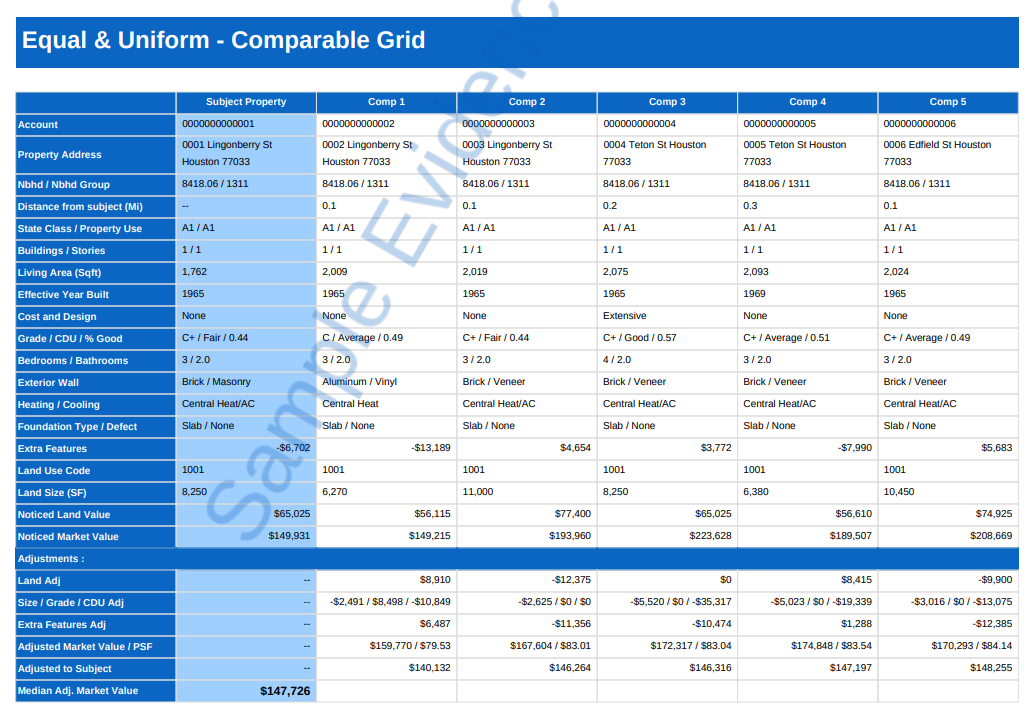This screenshot has height=713, width=1032.
Task: Click the 'Extra Features' row label
Action: [x=52, y=449]
